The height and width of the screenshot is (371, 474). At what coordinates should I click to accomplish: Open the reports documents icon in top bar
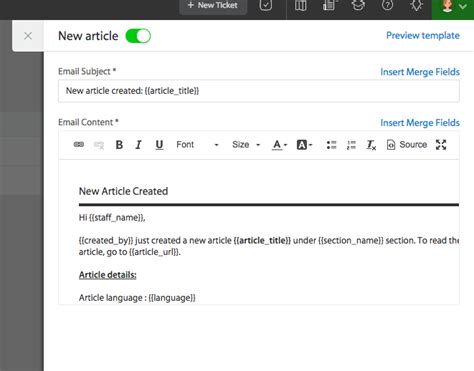[329, 5]
